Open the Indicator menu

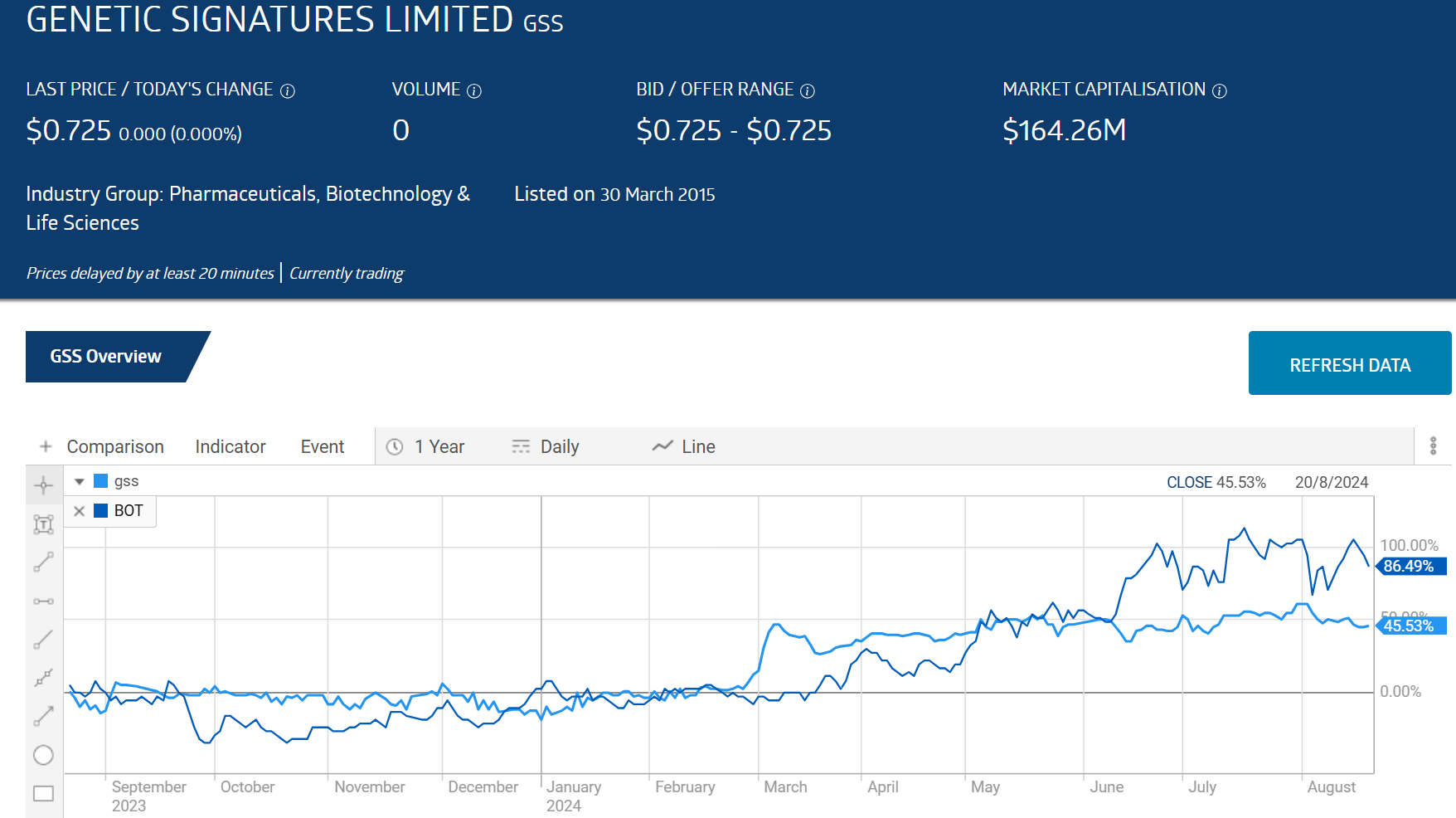[x=231, y=446]
